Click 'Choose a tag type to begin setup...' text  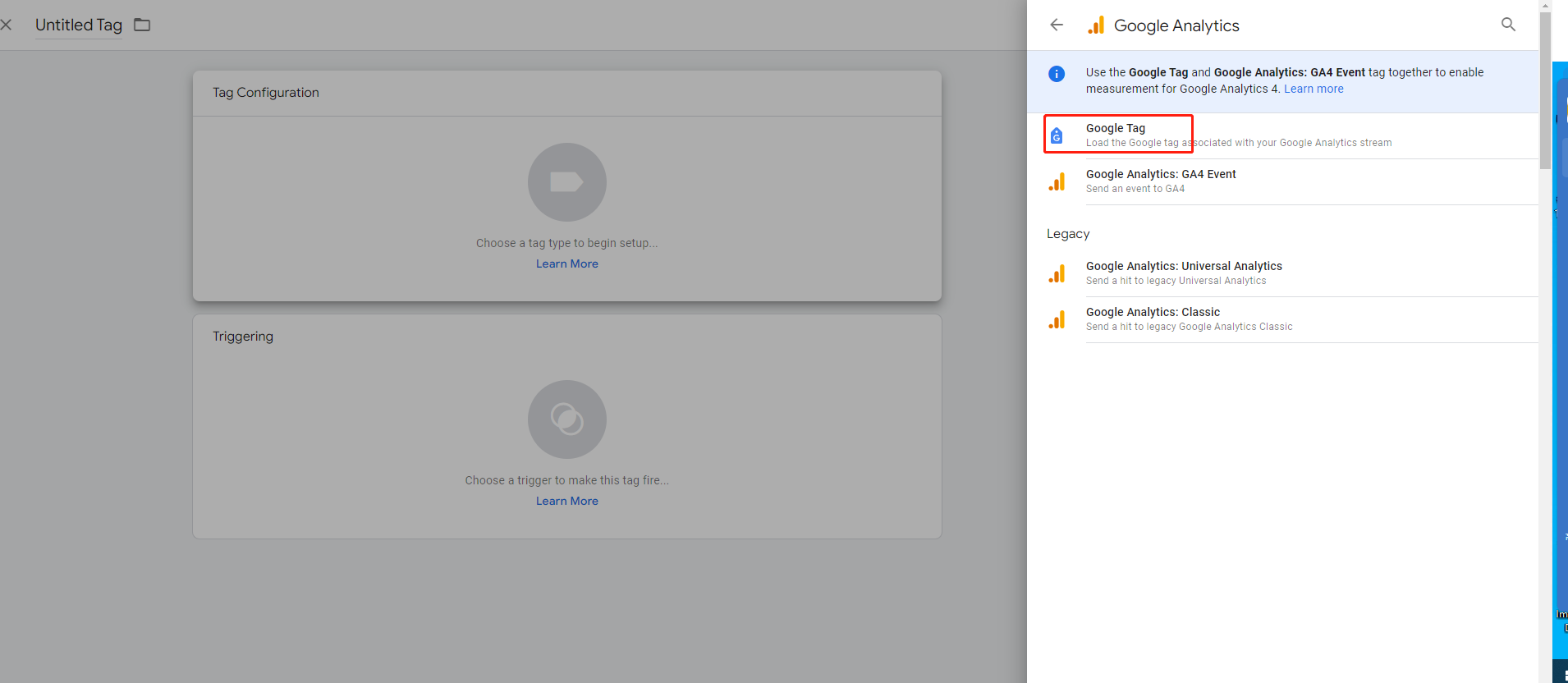[566, 243]
